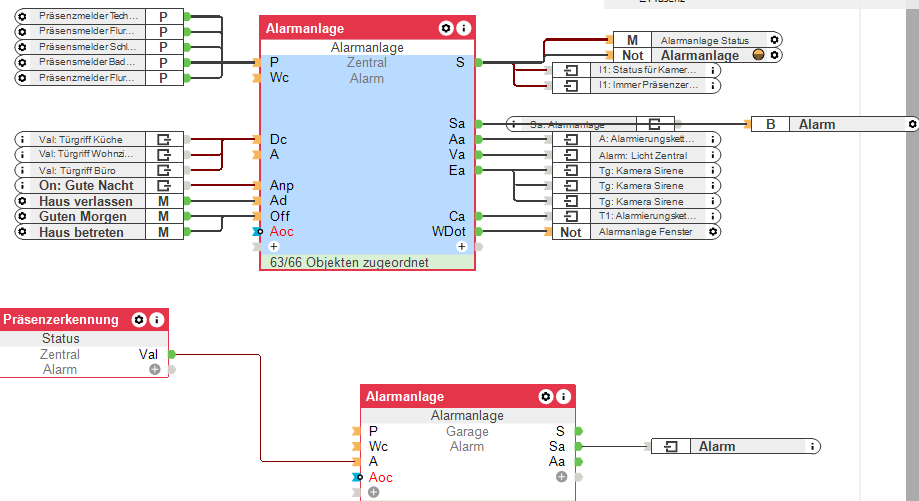919x501 pixels.
Task: Click gear icon of Haus betreten
Action: (x=22, y=232)
